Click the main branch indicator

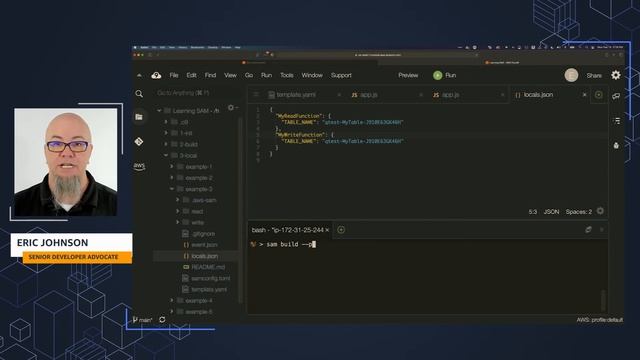(x=142, y=320)
